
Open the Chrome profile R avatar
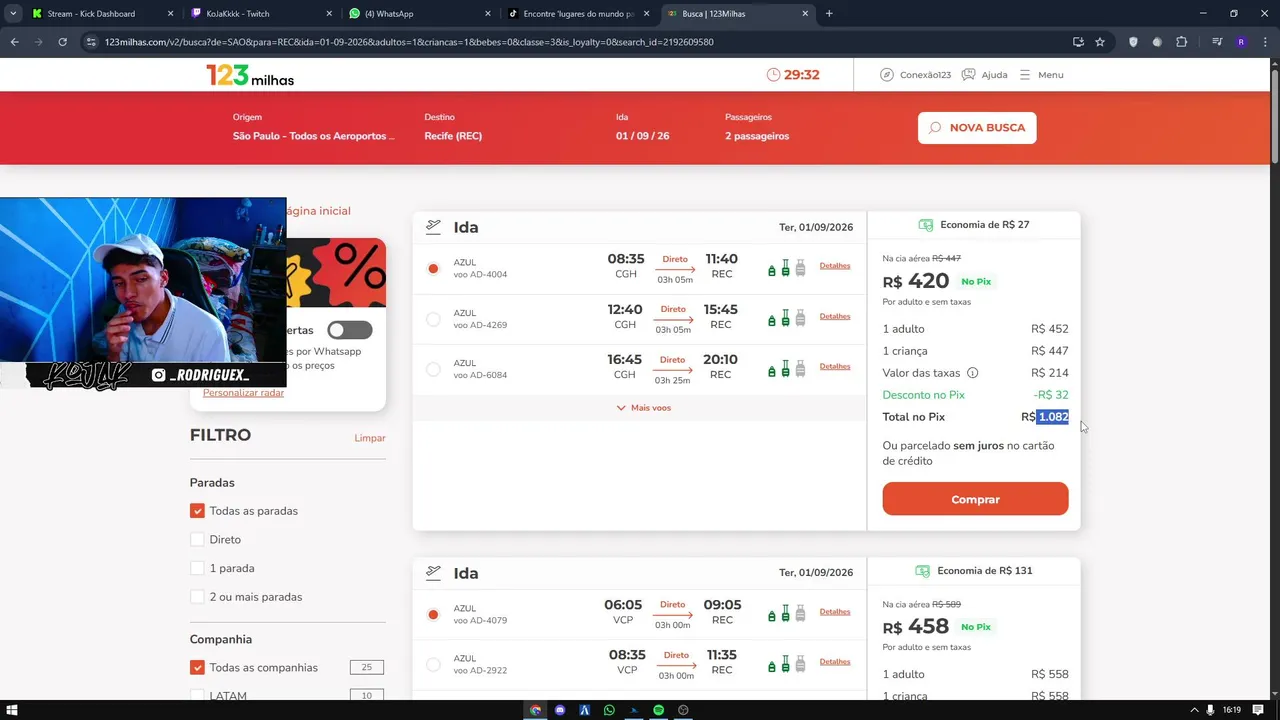[1241, 42]
